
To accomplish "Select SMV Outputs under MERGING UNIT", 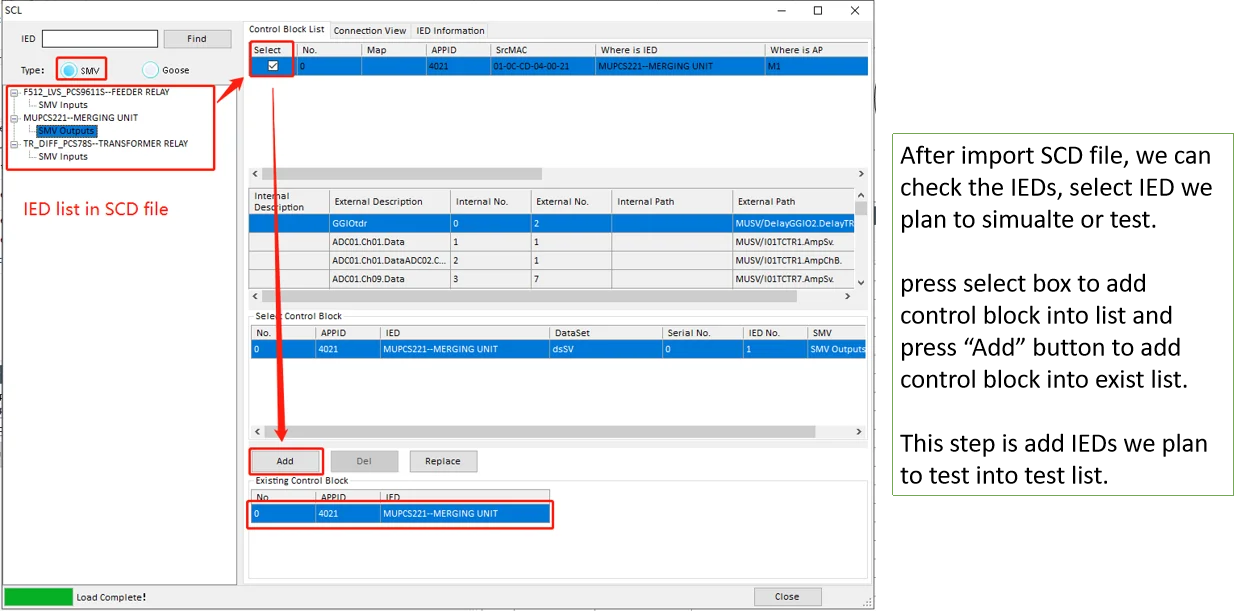I will (66, 131).
